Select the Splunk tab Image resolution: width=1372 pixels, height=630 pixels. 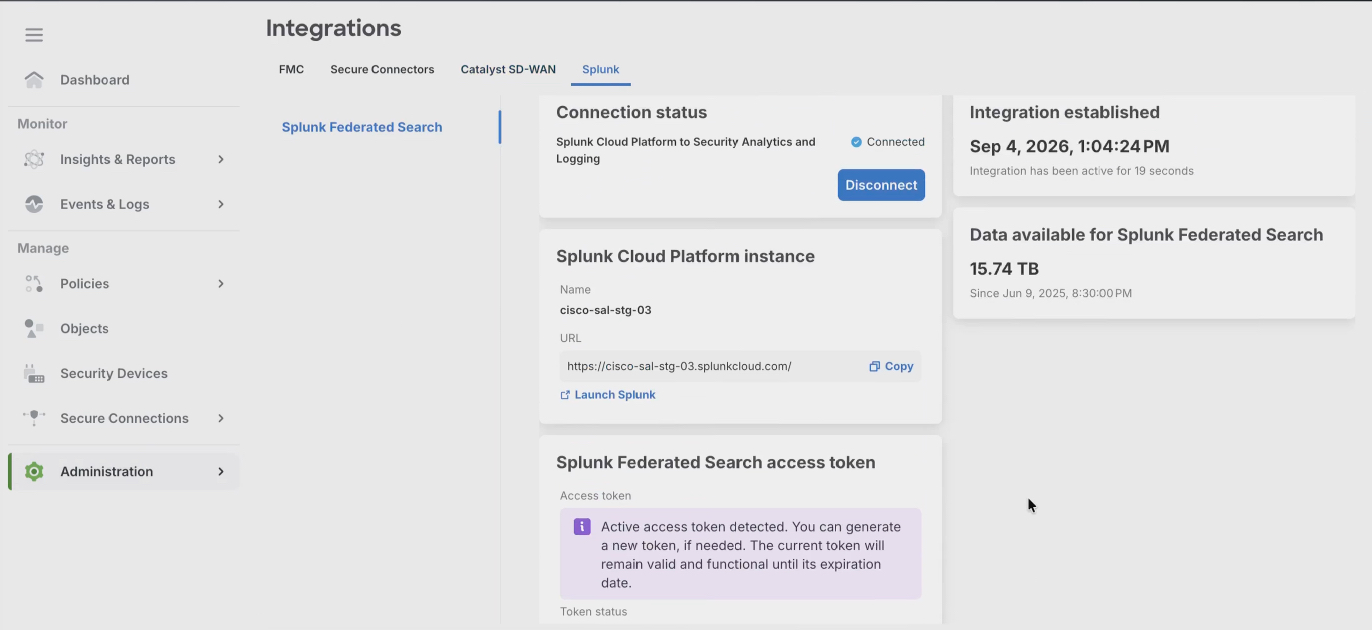point(601,70)
